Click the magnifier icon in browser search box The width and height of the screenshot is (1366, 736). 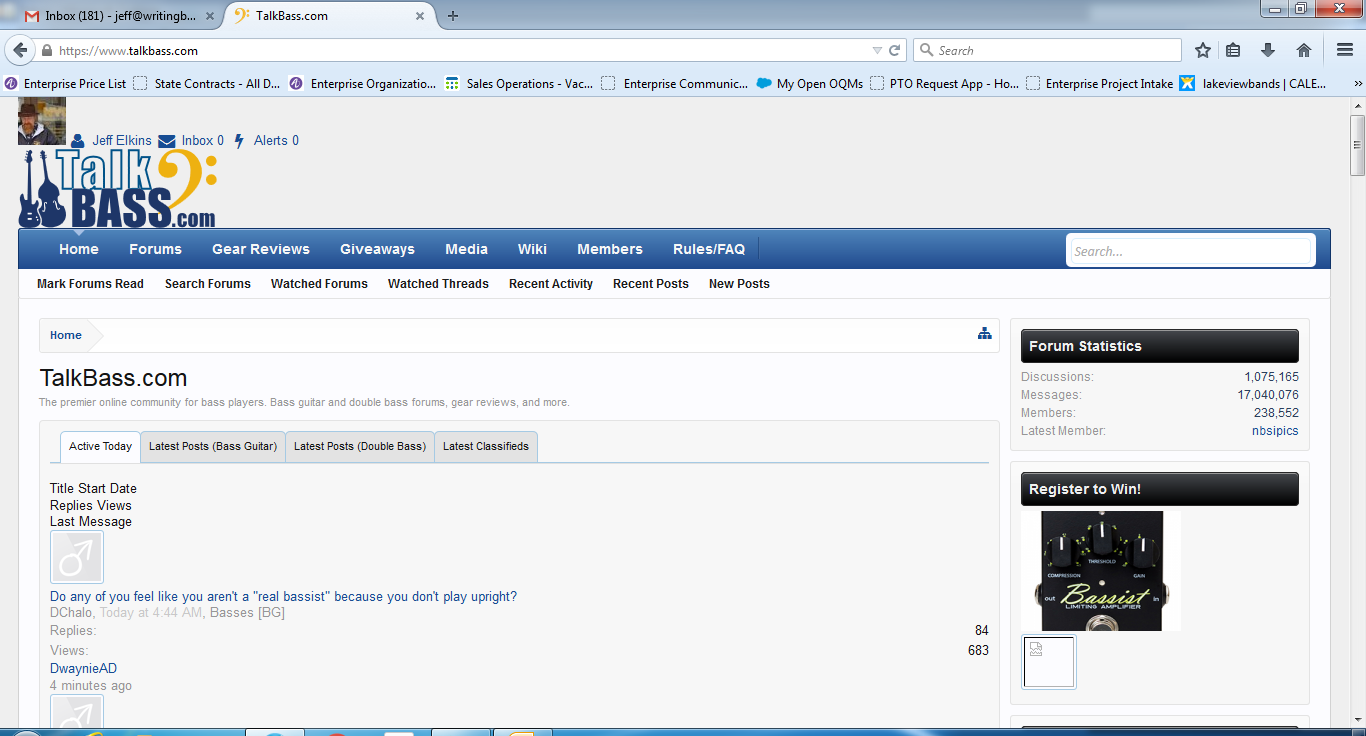(x=926, y=50)
